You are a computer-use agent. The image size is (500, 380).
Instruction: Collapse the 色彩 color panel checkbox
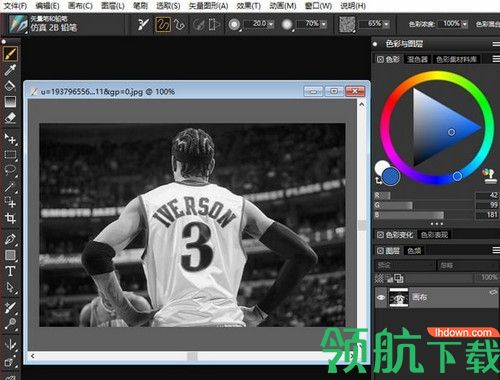[x=380, y=59]
